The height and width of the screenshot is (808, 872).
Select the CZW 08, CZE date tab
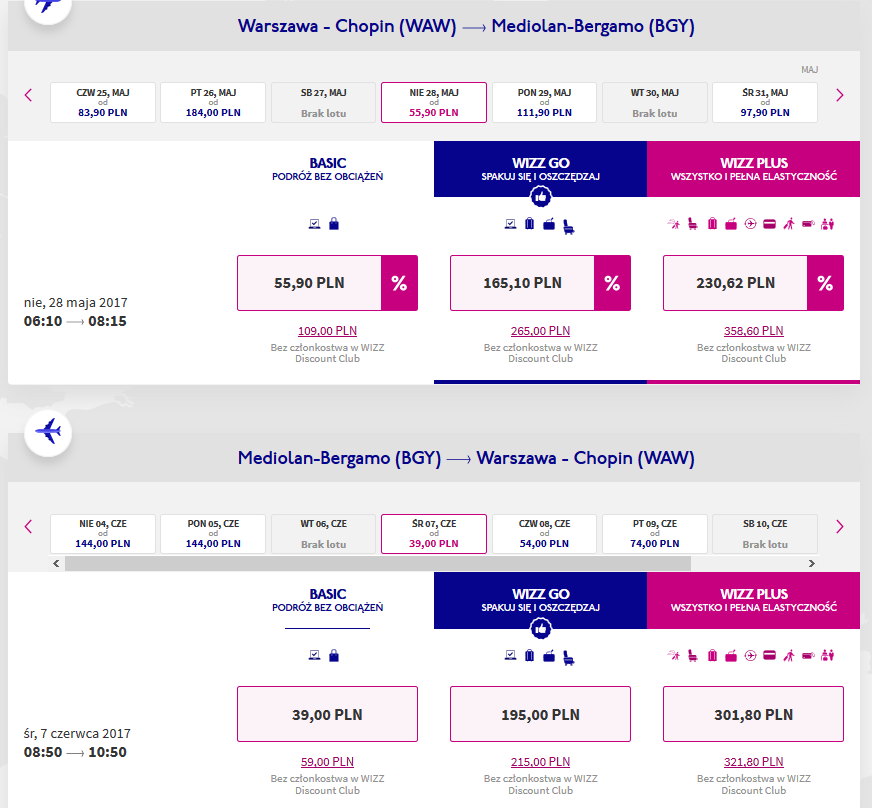click(544, 534)
